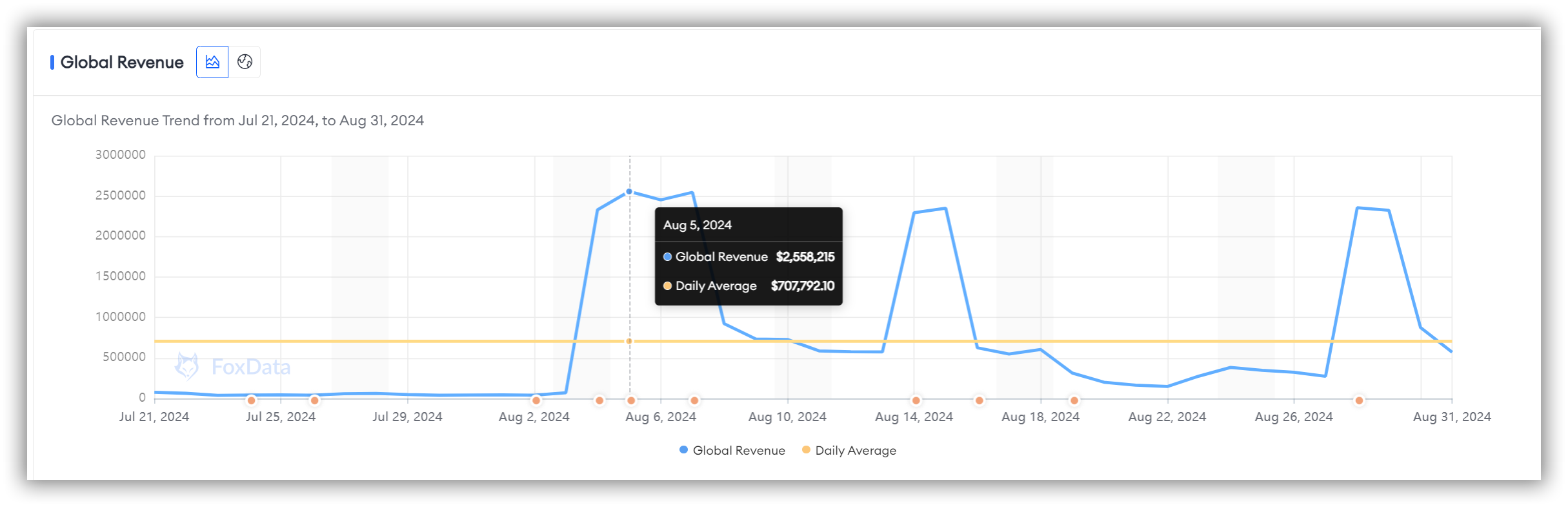
Task: Click the orange event marker under the Aug 5 guideline
Action: coord(631,400)
